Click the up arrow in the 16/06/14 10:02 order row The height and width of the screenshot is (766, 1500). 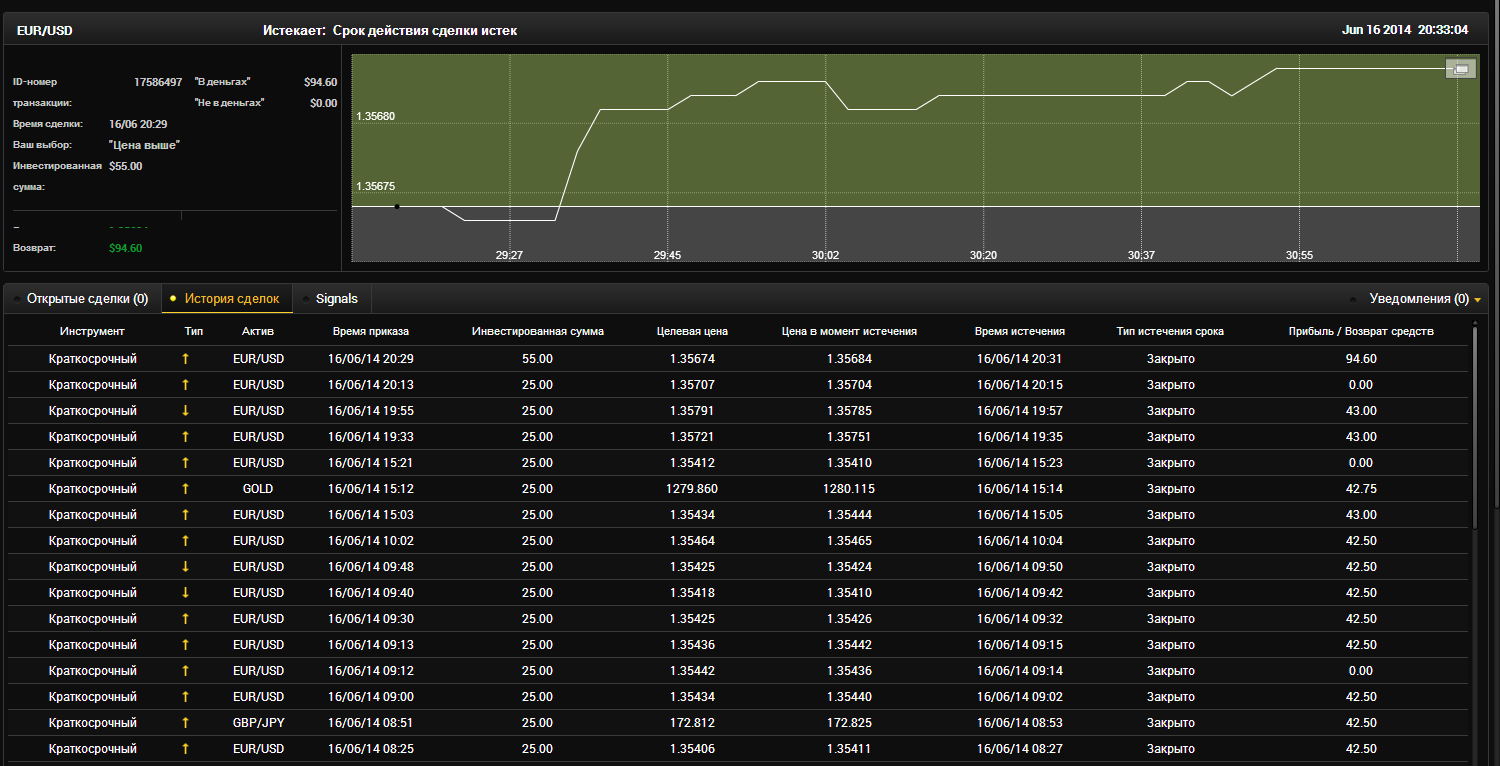[185, 541]
